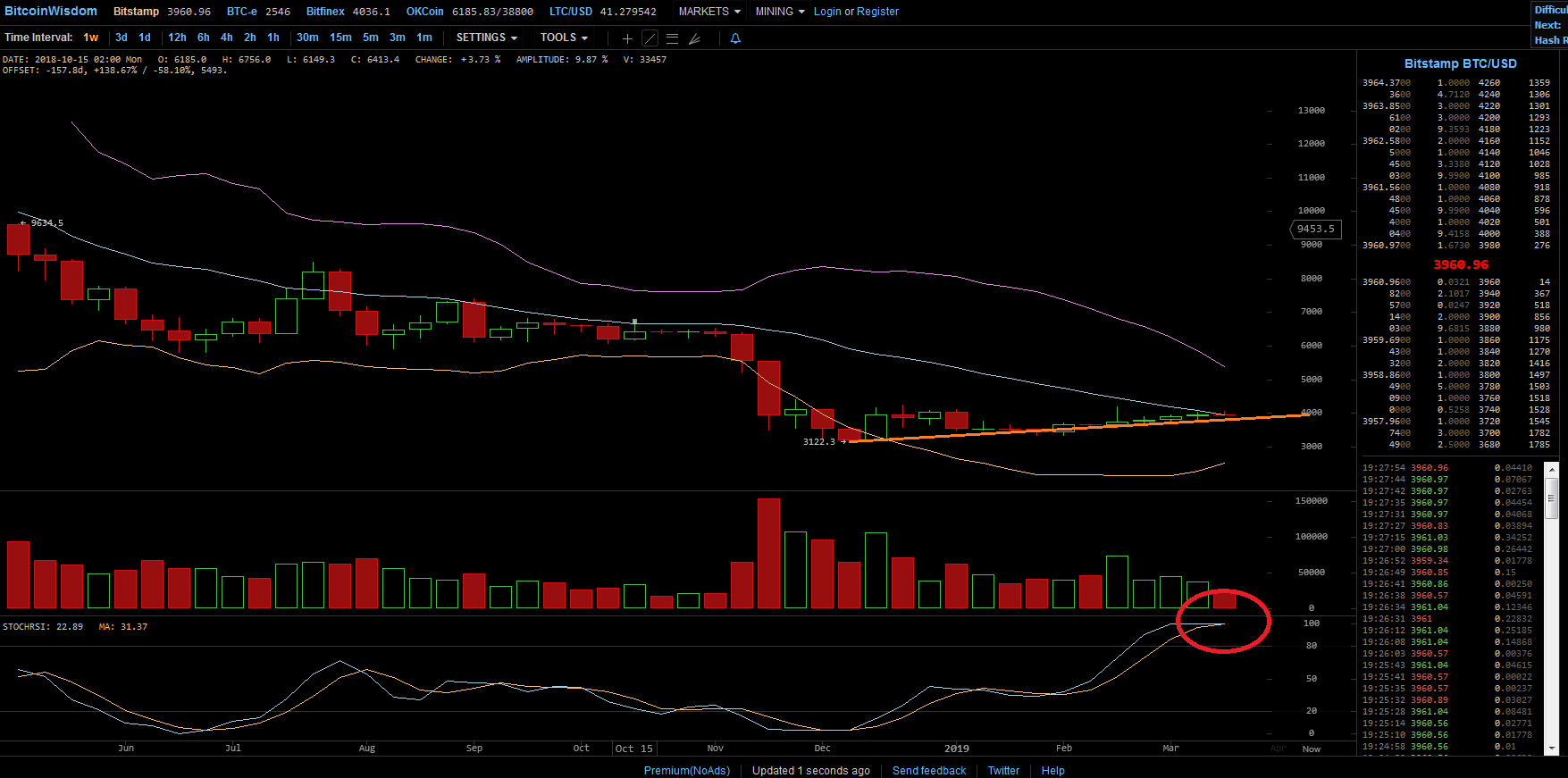
Task: Expand the TOOLS dropdown
Action: tap(564, 38)
